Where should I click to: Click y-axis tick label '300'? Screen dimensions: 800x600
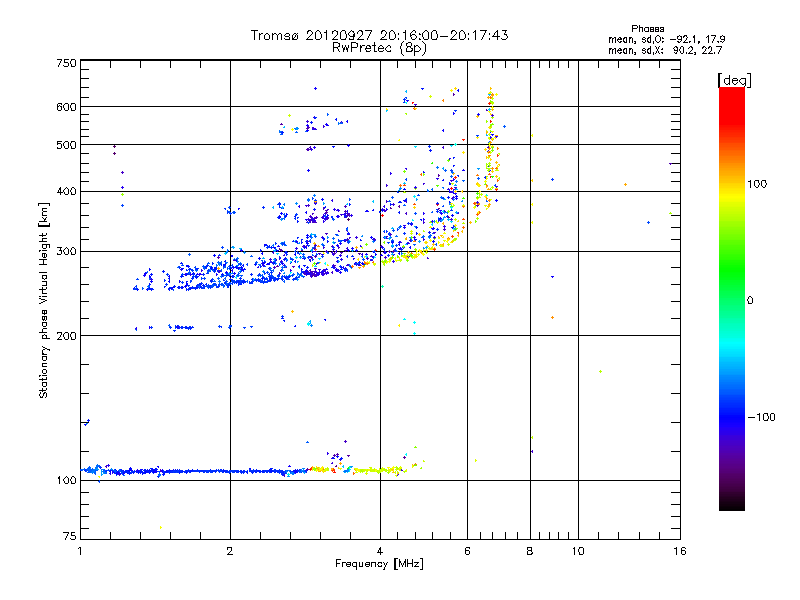pos(66,252)
